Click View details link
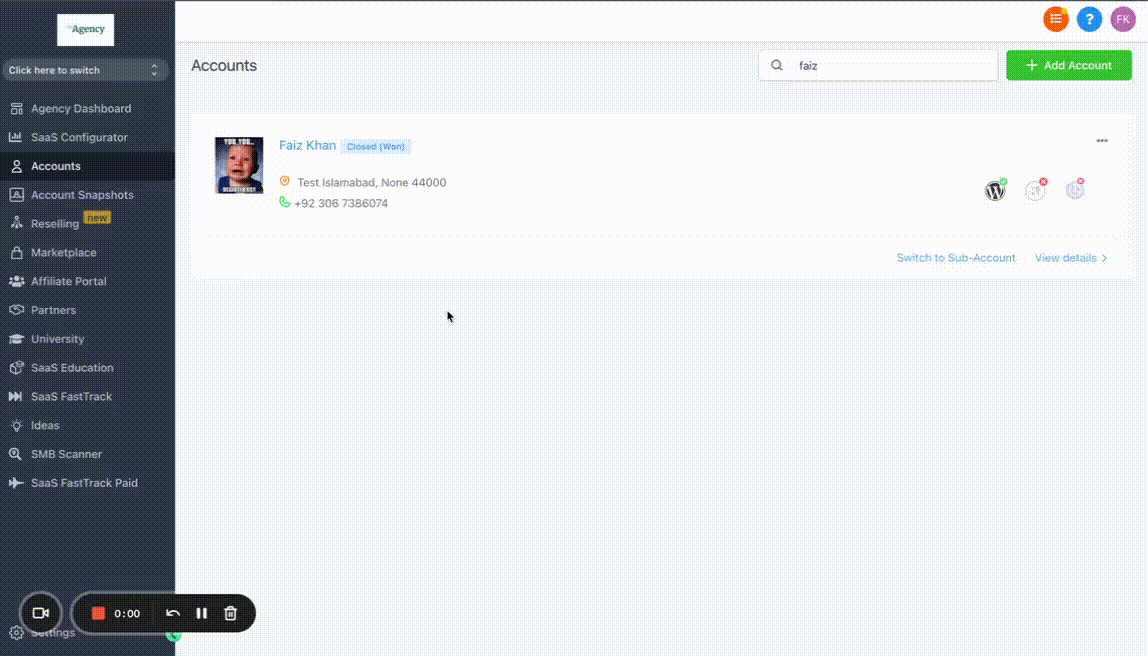This screenshot has height=656, width=1148. point(1070,258)
